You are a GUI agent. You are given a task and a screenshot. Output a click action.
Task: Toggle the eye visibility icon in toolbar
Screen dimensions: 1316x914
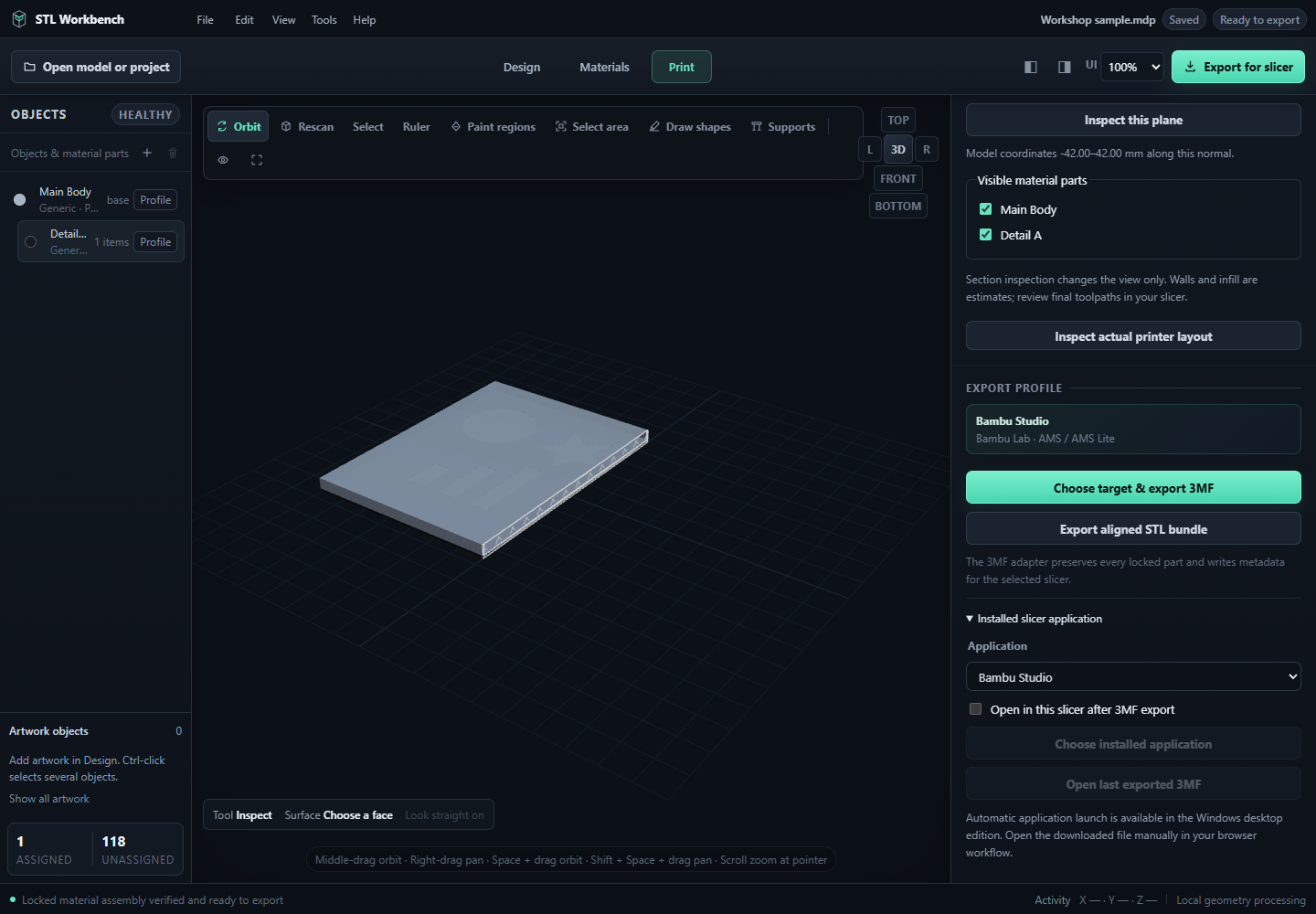point(223,160)
